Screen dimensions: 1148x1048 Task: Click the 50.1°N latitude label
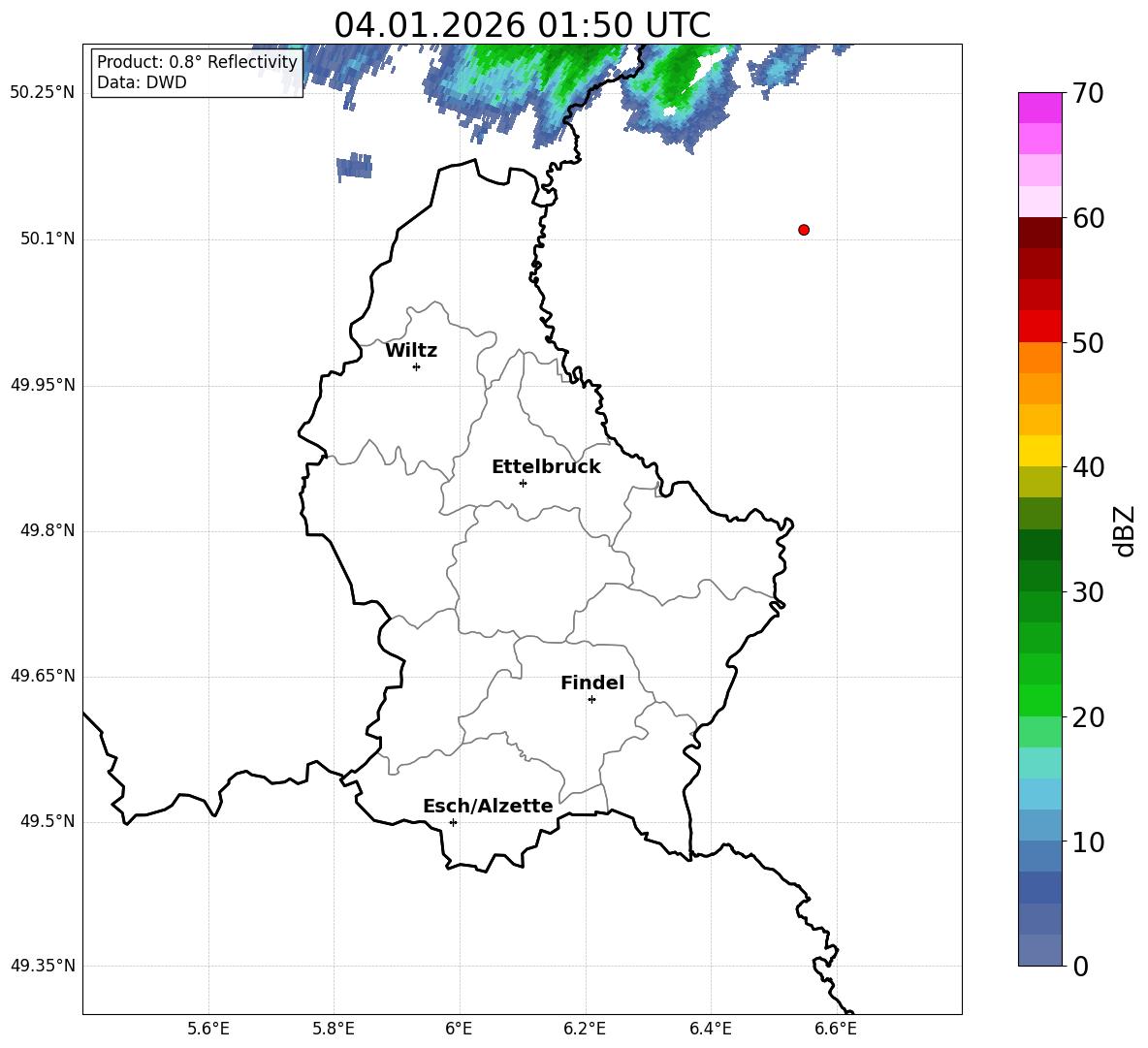[48, 238]
